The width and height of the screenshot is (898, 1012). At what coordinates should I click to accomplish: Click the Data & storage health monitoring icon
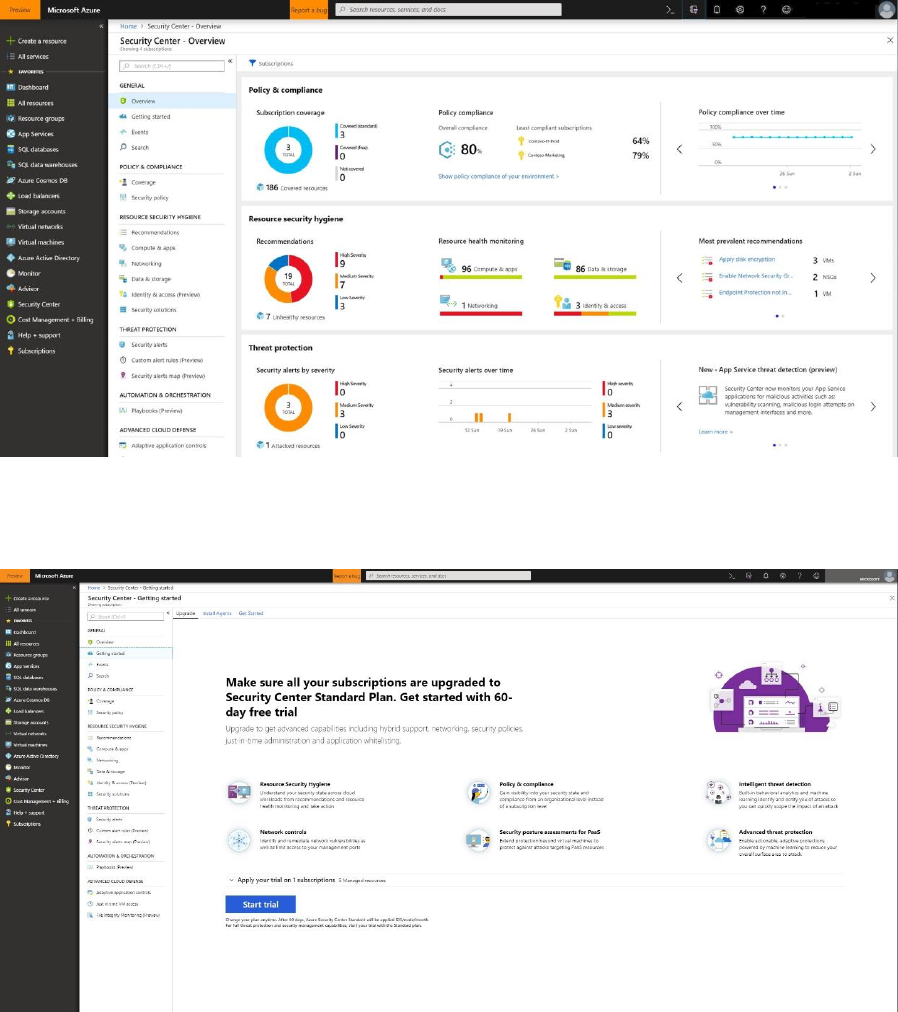562,264
